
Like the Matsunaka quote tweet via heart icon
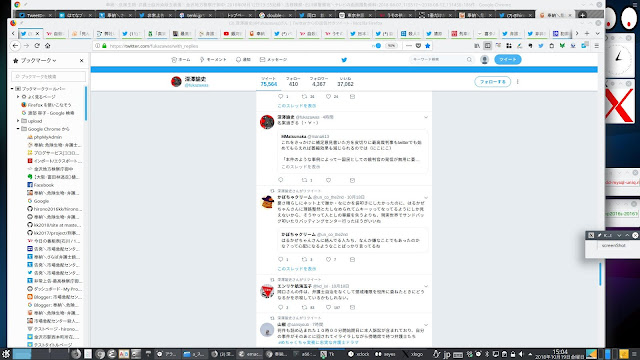(328, 180)
